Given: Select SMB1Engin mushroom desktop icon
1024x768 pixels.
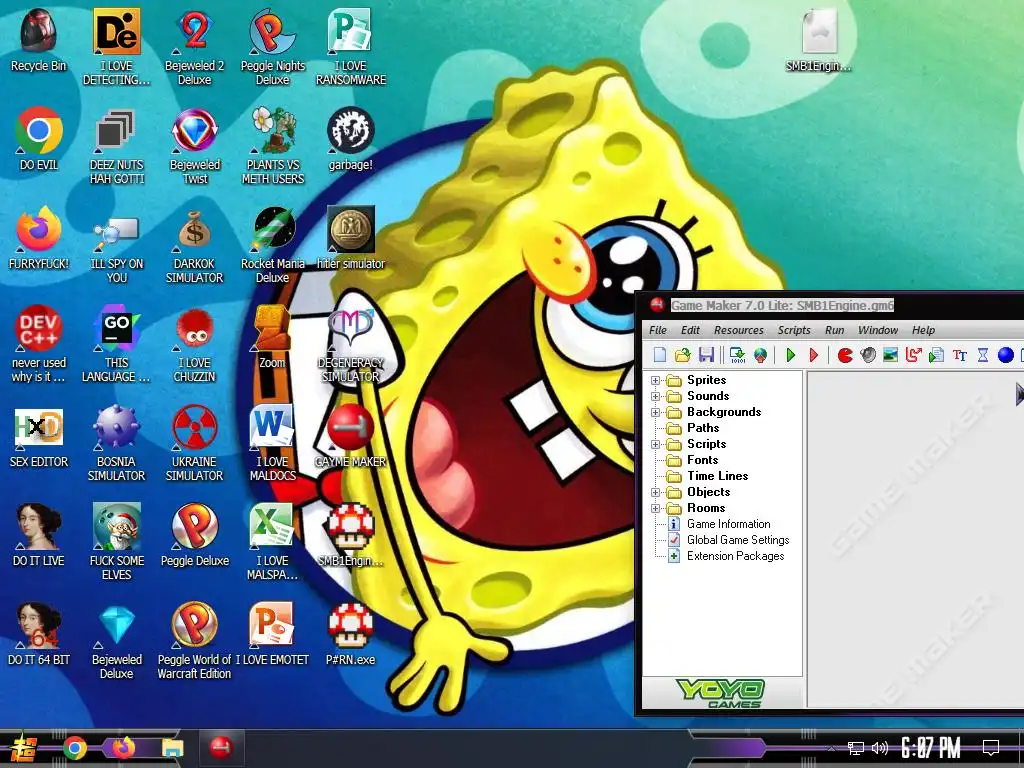Looking at the screenshot, I should click(351, 536).
